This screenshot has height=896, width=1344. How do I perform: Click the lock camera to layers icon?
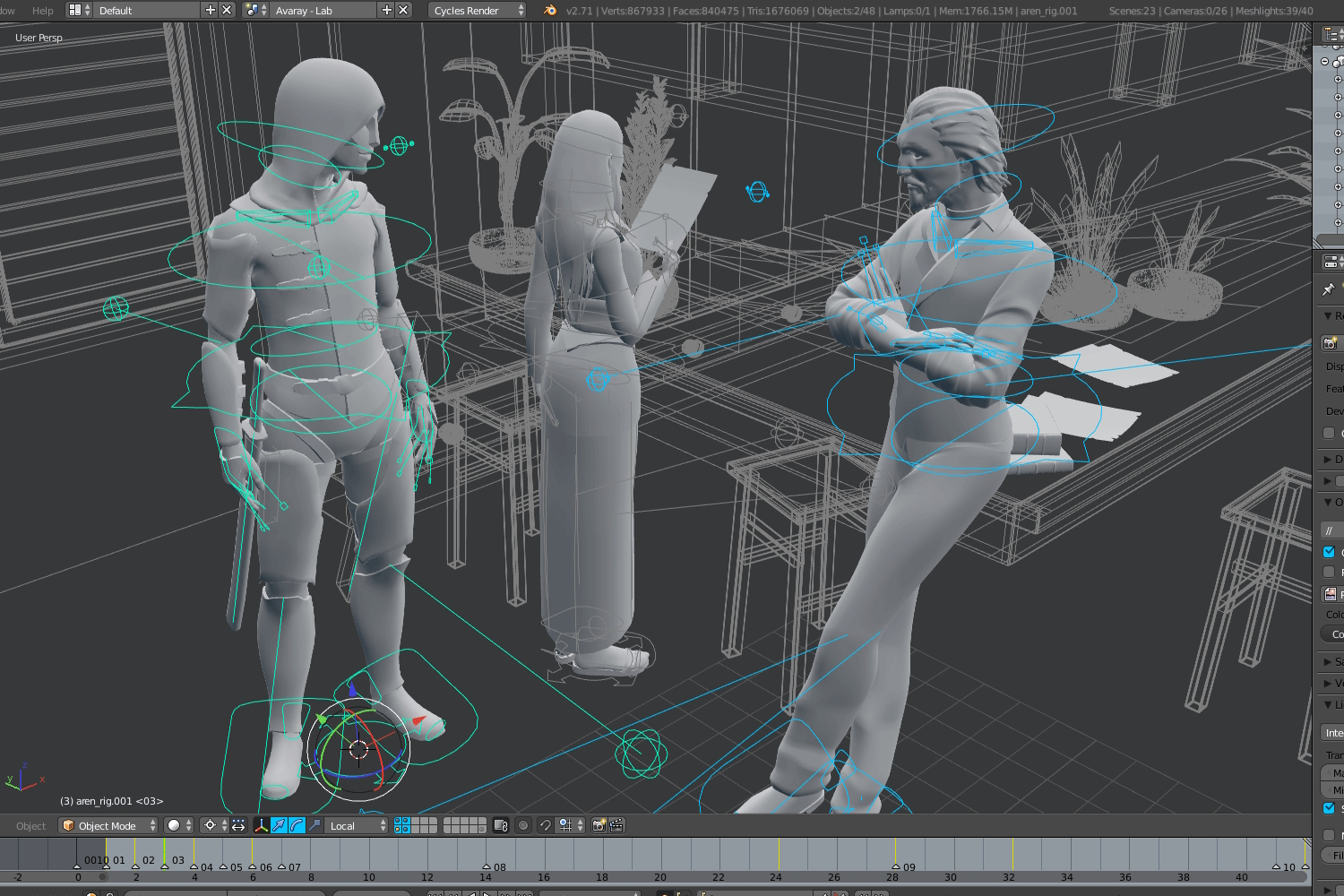click(501, 825)
